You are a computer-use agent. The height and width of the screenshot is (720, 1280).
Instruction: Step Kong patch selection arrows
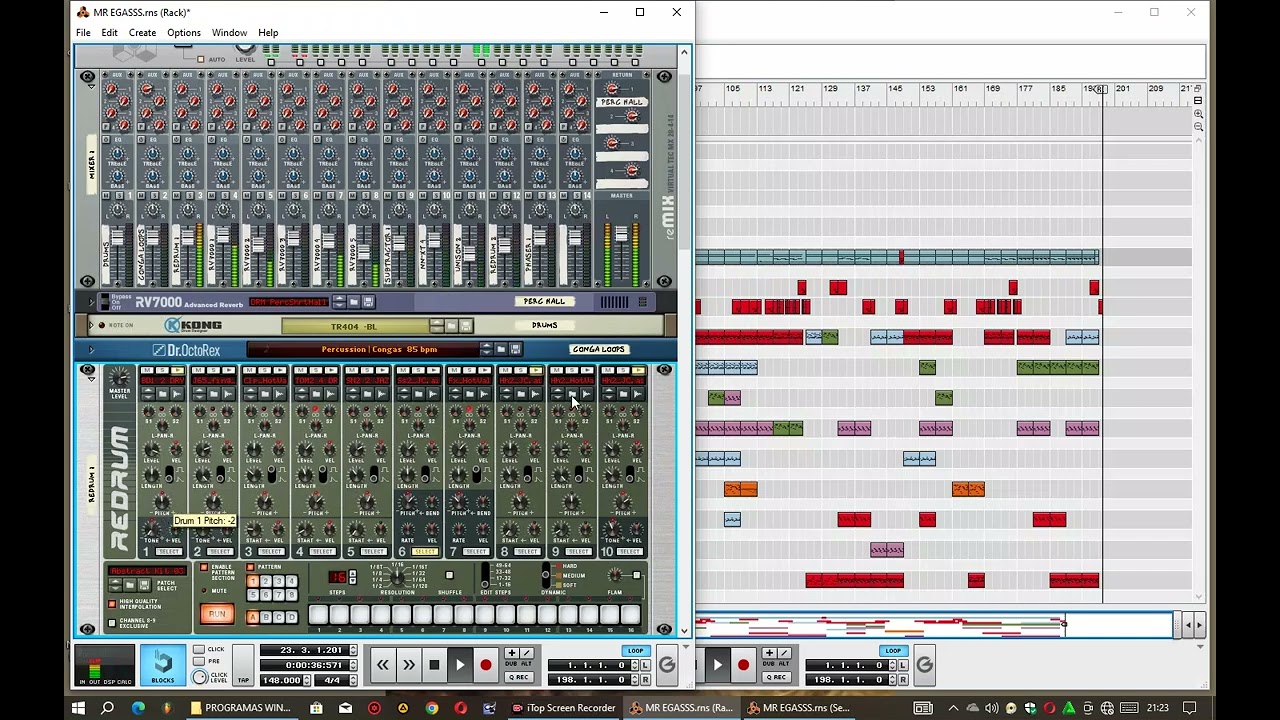coord(437,326)
